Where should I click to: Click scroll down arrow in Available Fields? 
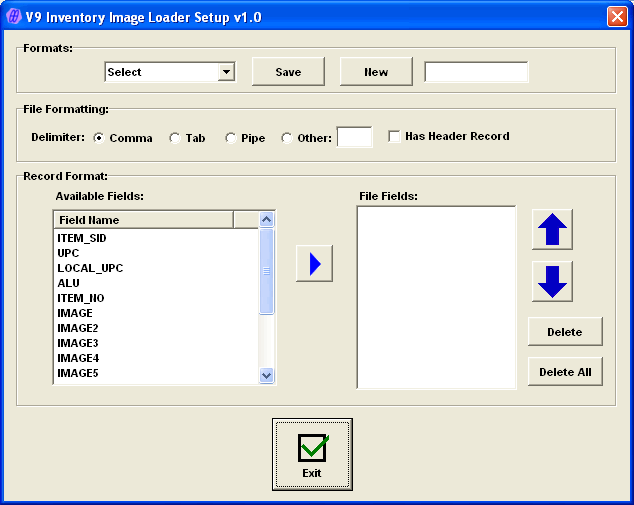(266, 375)
